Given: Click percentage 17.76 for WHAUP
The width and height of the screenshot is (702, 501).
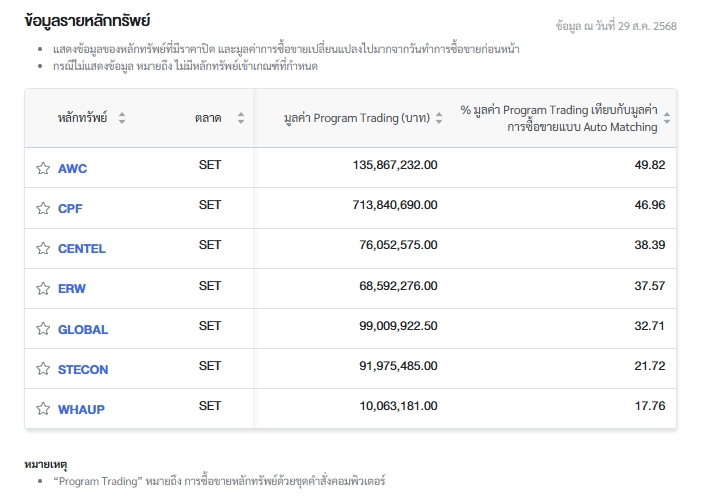Looking at the screenshot, I should tap(650, 406).
